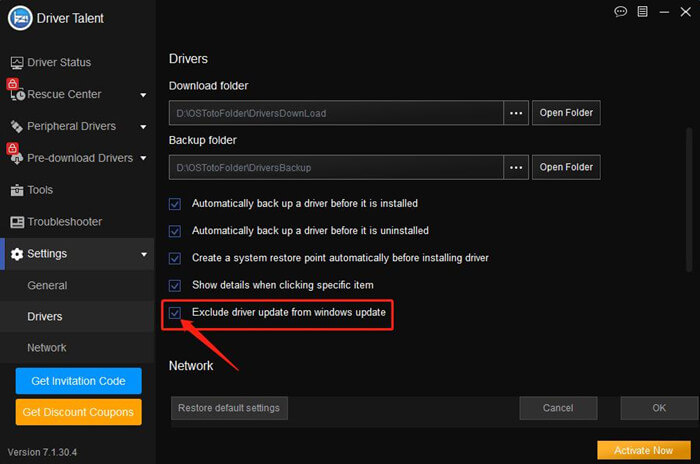
Task: Expand the Rescue Center submenu arrow
Action: click(143, 95)
